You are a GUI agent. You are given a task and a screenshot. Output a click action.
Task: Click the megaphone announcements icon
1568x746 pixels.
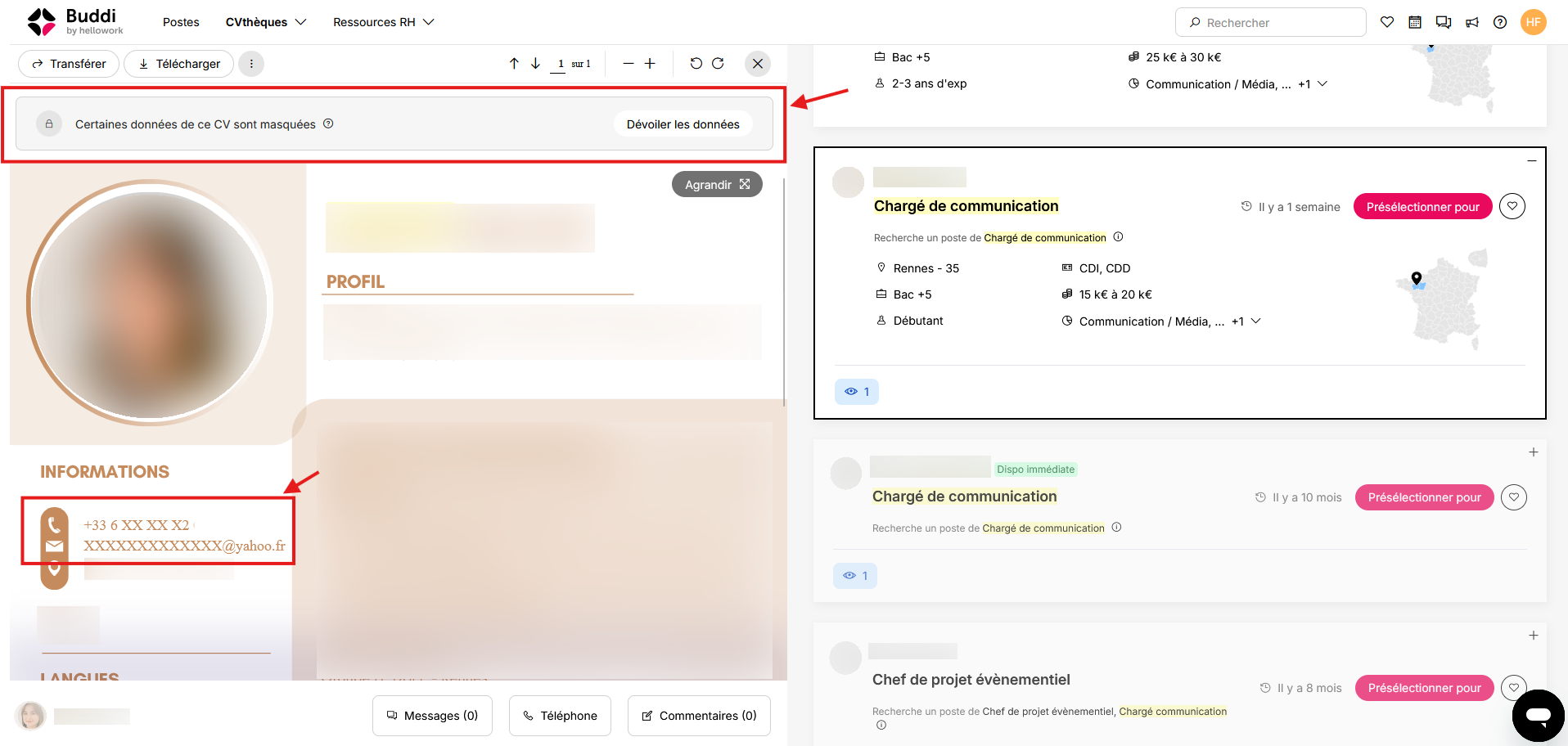[x=1472, y=22]
